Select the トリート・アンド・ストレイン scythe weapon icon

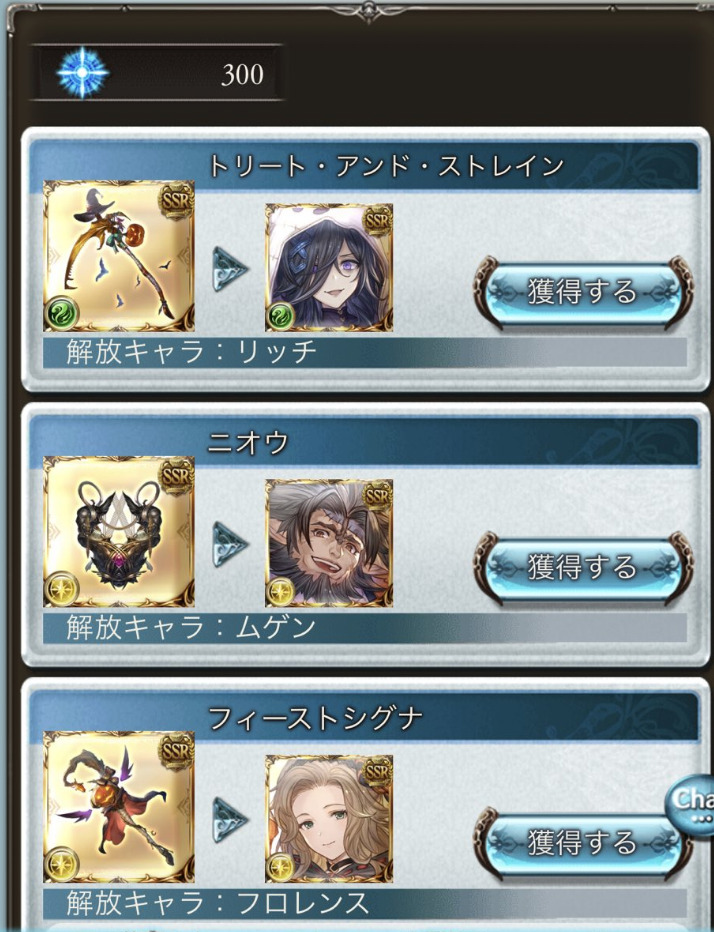119,256
